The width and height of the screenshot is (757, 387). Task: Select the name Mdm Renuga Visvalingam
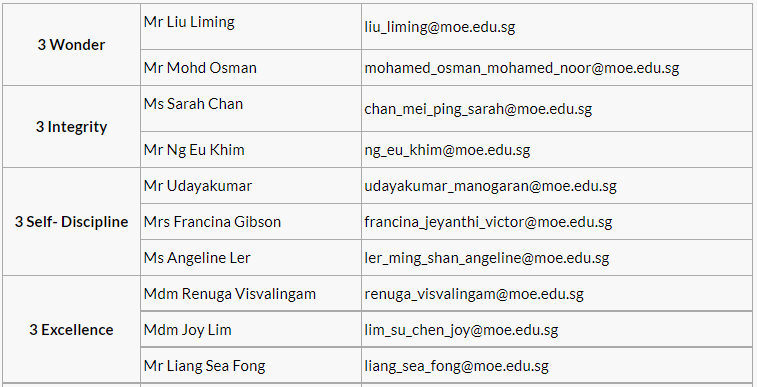[230, 294]
